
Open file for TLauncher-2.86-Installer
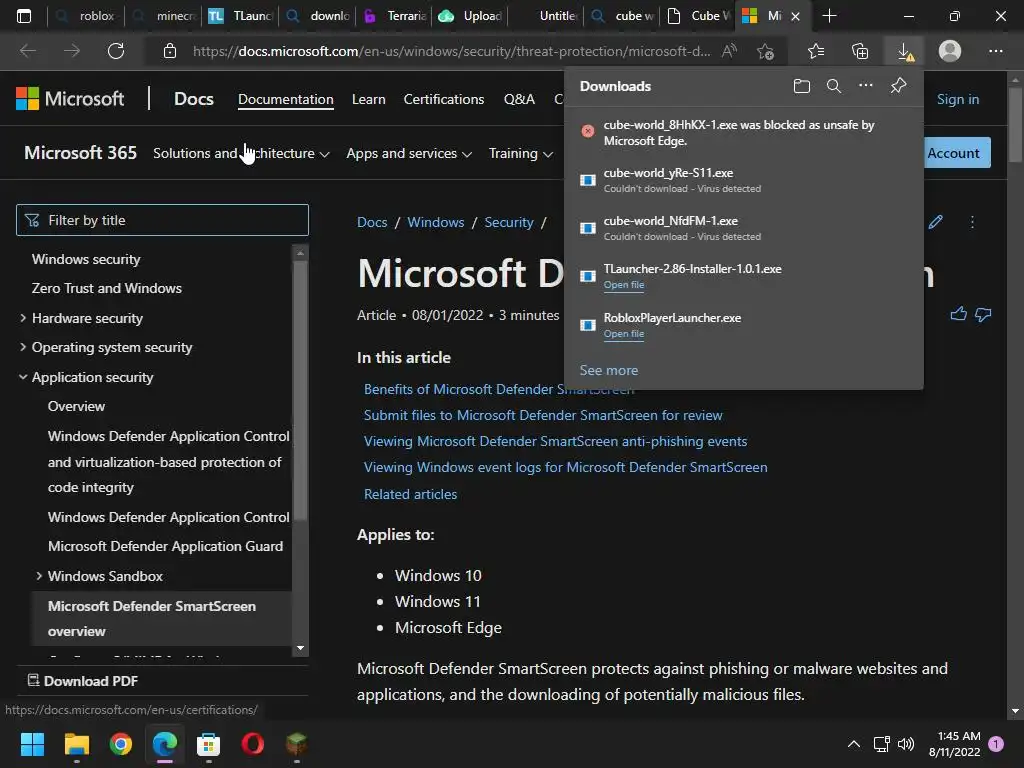coord(624,285)
